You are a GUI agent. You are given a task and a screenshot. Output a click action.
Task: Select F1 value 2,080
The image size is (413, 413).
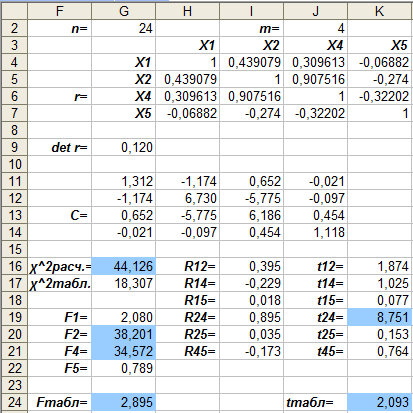(123, 317)
